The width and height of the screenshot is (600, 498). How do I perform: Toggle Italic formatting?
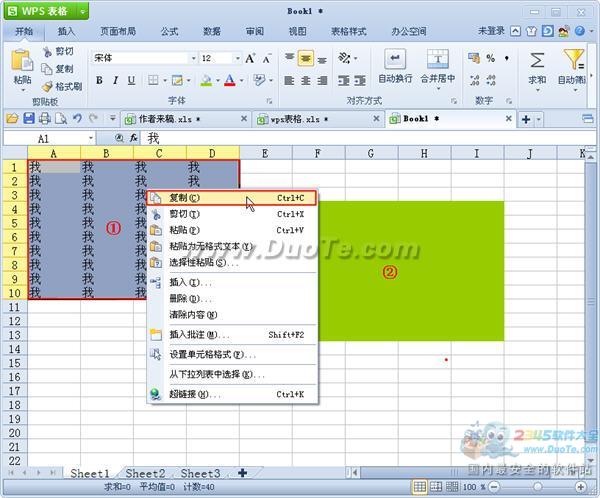[x=115, y=80]
